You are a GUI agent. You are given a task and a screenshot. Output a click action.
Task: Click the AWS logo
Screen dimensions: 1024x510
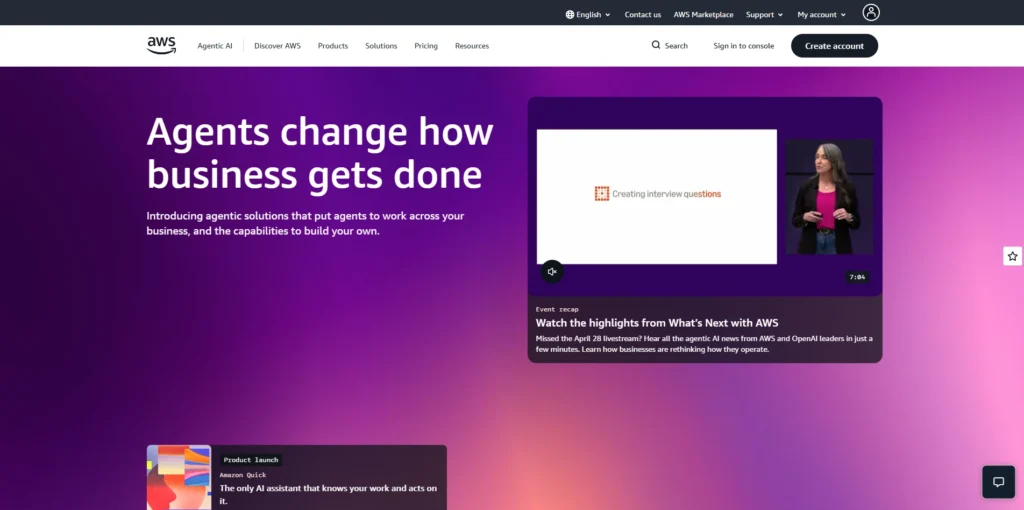coord(161,45)
